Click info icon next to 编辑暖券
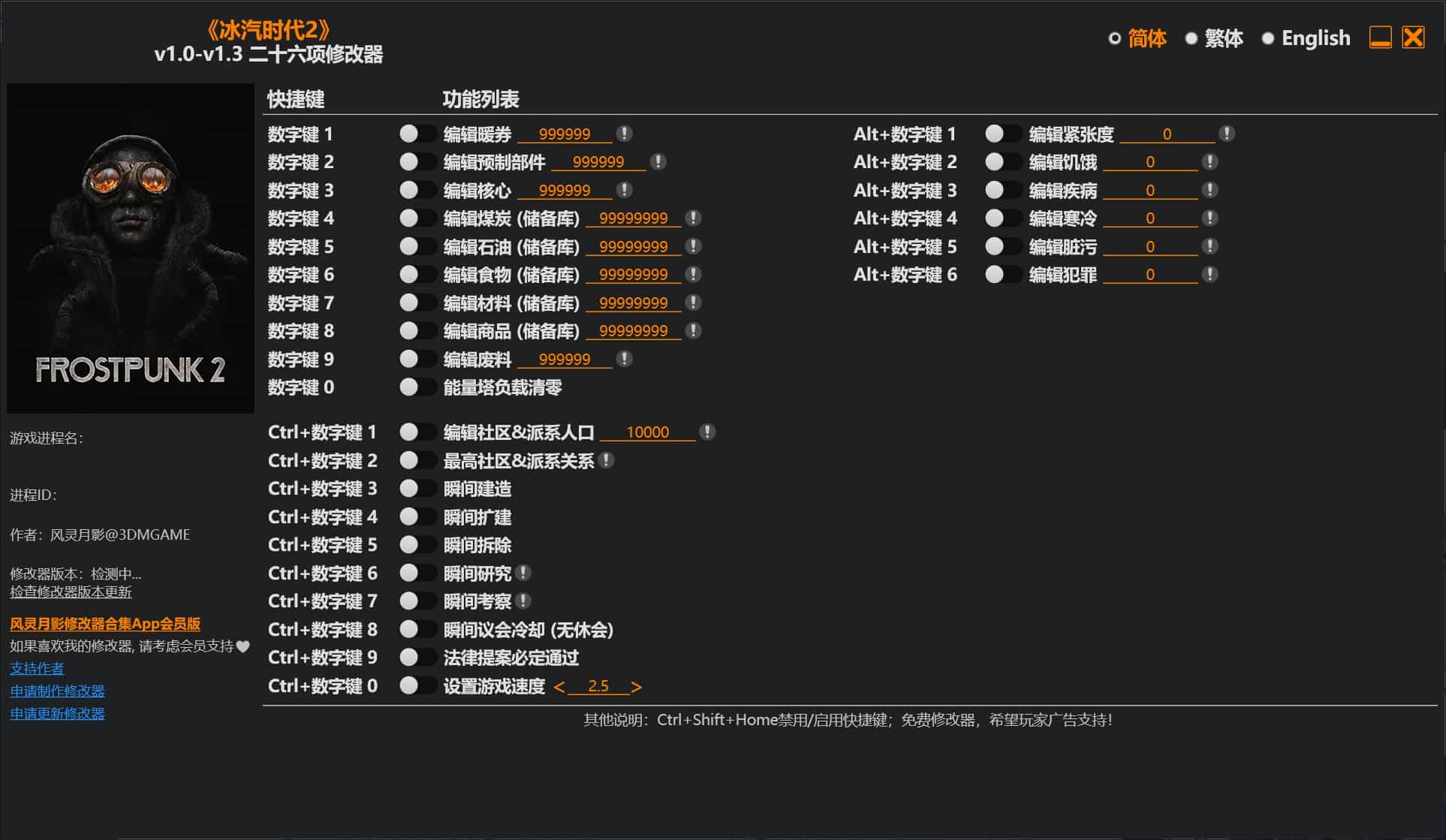Viewport: 1446px width, 840px height. 624,134
